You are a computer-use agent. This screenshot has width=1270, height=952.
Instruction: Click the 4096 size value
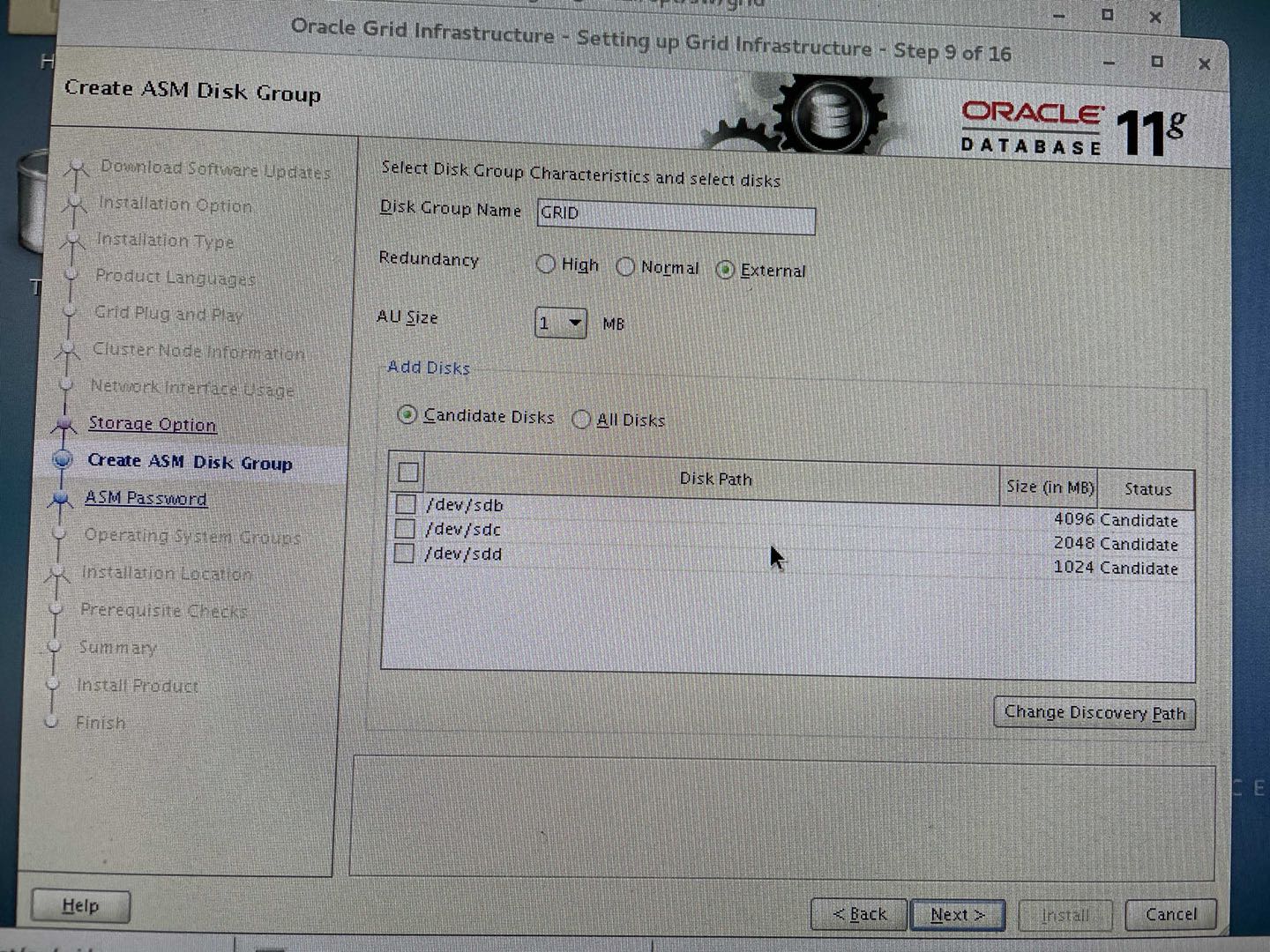[x=1073, y=519]
